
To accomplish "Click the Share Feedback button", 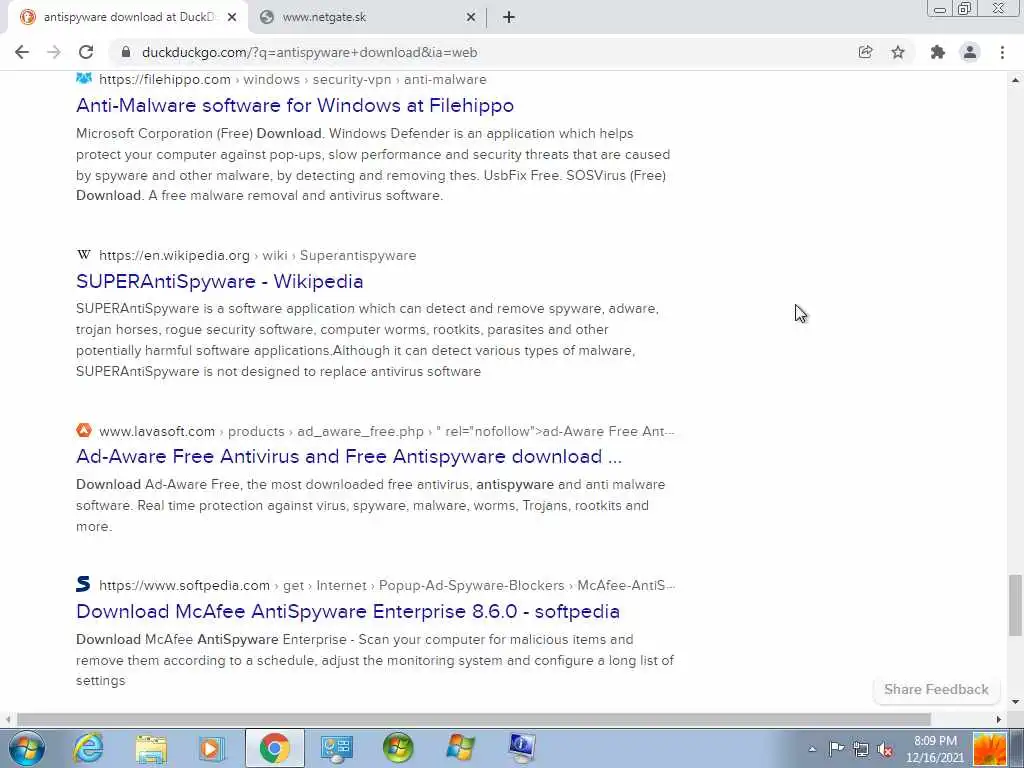I will [936, 690].
